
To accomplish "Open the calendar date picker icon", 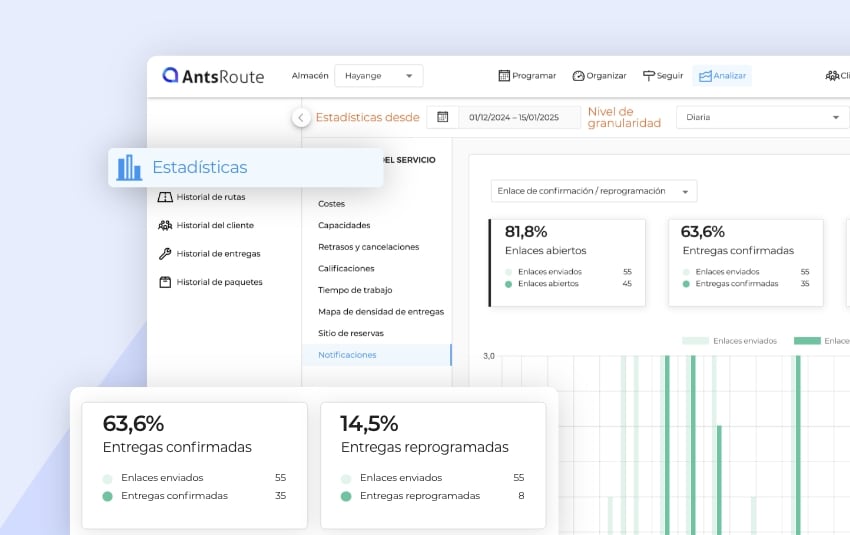I will pyautogui.click(x=442, y=117).
